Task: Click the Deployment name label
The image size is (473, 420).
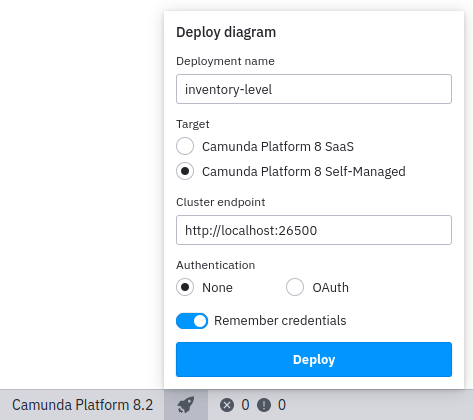Action: pyautogui.click(x=225, y=61)
